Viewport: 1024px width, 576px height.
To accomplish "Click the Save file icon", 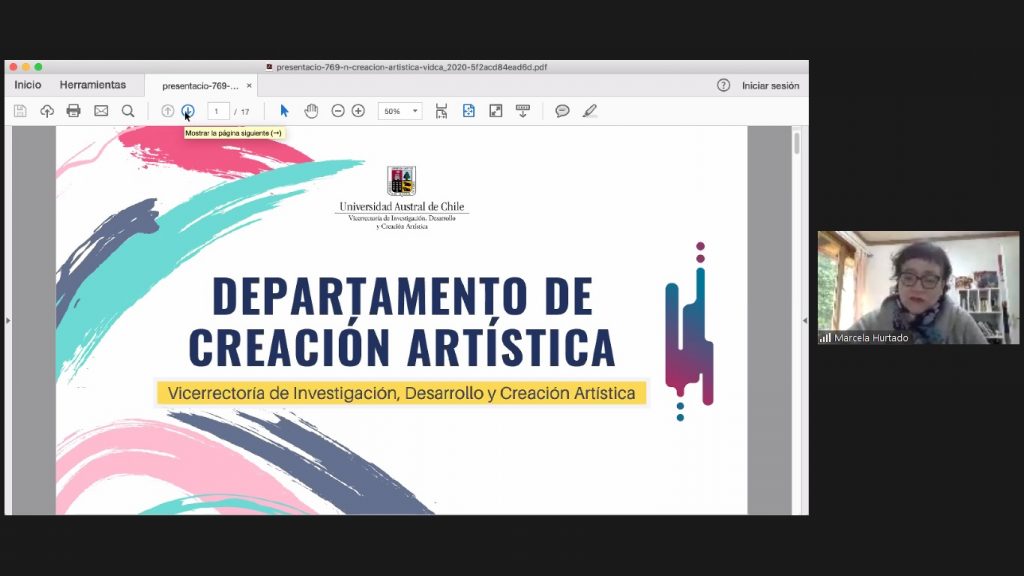I will 20,111.
